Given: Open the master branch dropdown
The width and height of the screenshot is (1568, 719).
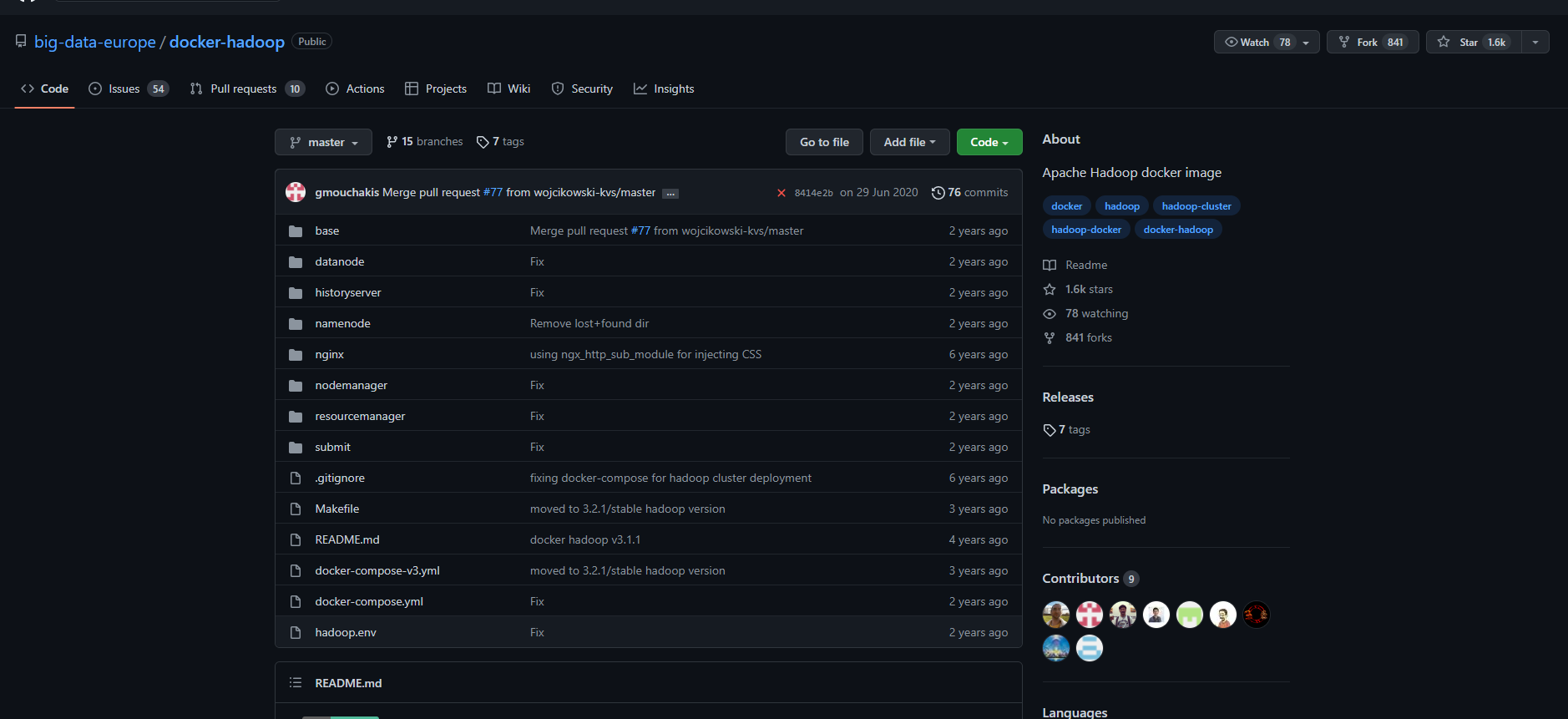Looking at the screenshot, I should click(323, 142).
